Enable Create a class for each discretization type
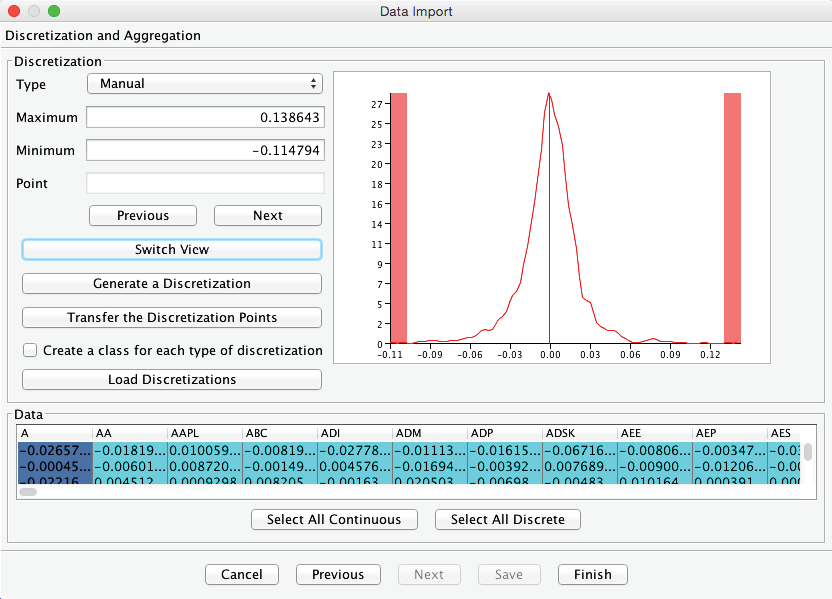The height and width of the screenshot is (599, 832). click(30, 350)
